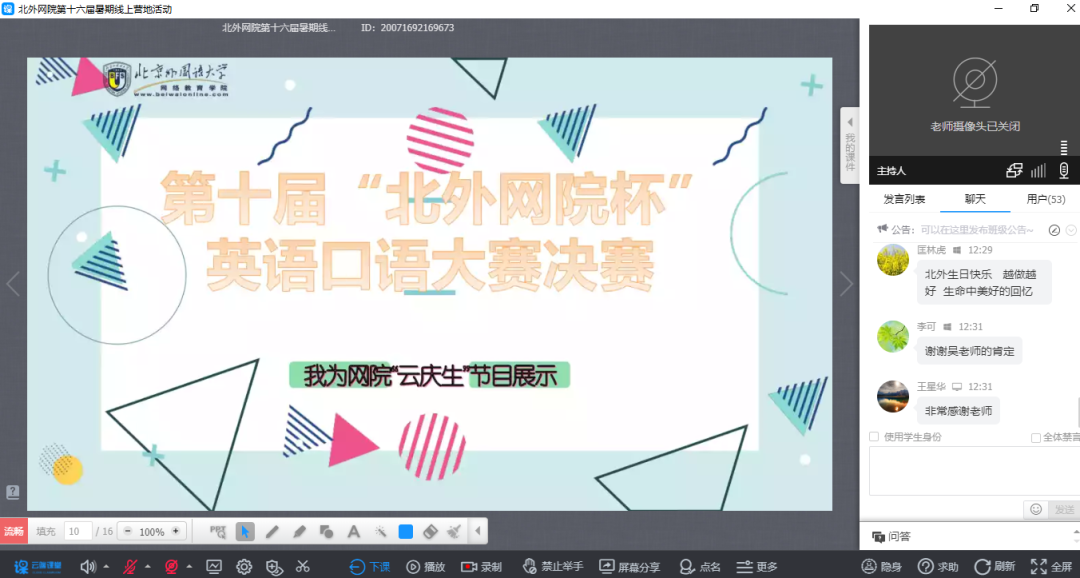Expand the announcement dropdown chevron
The width and height of the screenshot is (1080, 578).
click(x=1071, y=230)
